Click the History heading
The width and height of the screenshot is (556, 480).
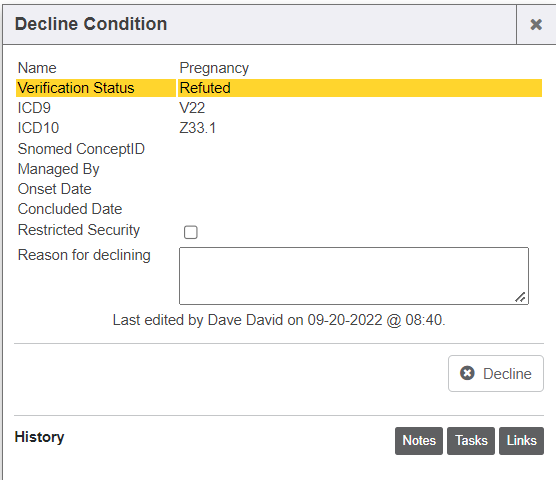(39, 437)
